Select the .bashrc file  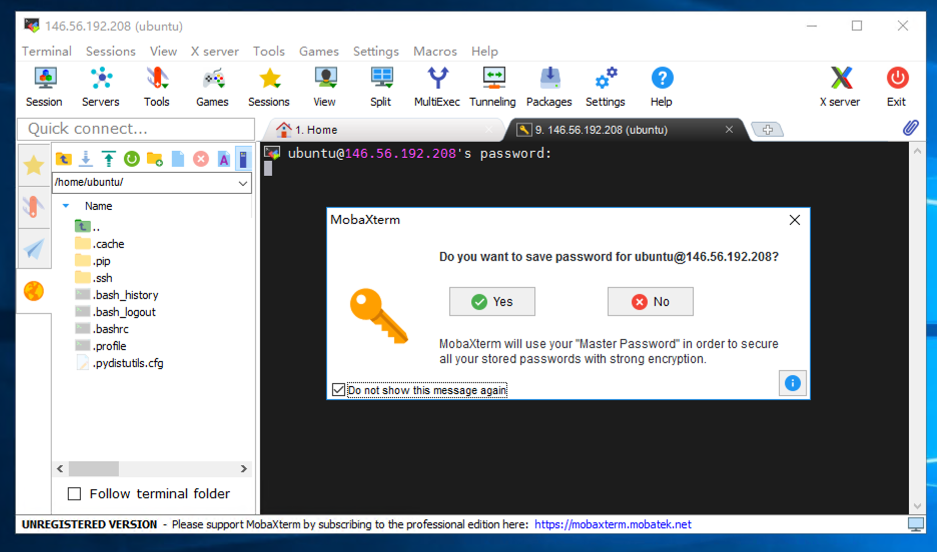click(x=102, y=329)
